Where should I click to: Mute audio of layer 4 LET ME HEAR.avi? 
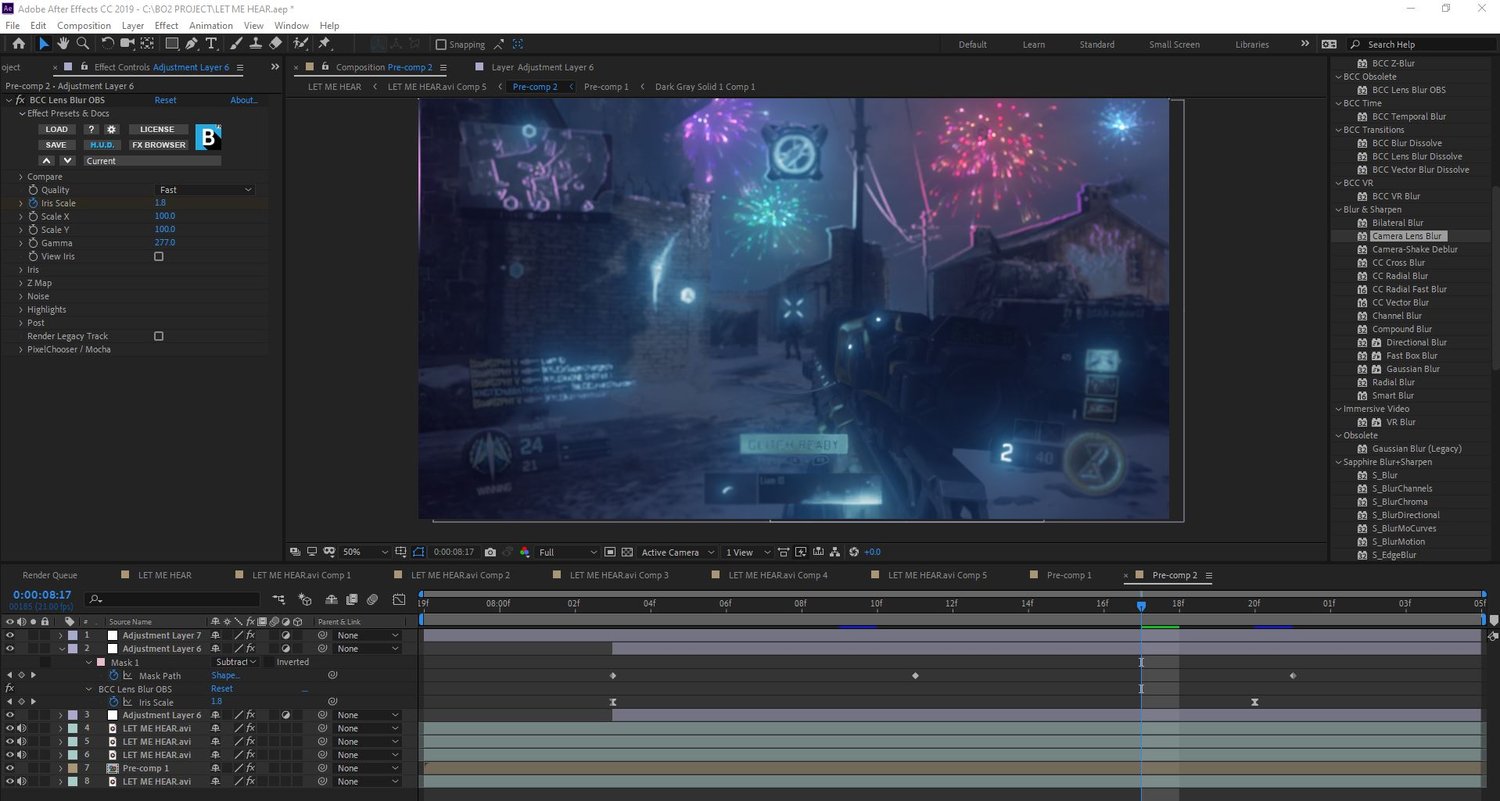tap(21, 729)
